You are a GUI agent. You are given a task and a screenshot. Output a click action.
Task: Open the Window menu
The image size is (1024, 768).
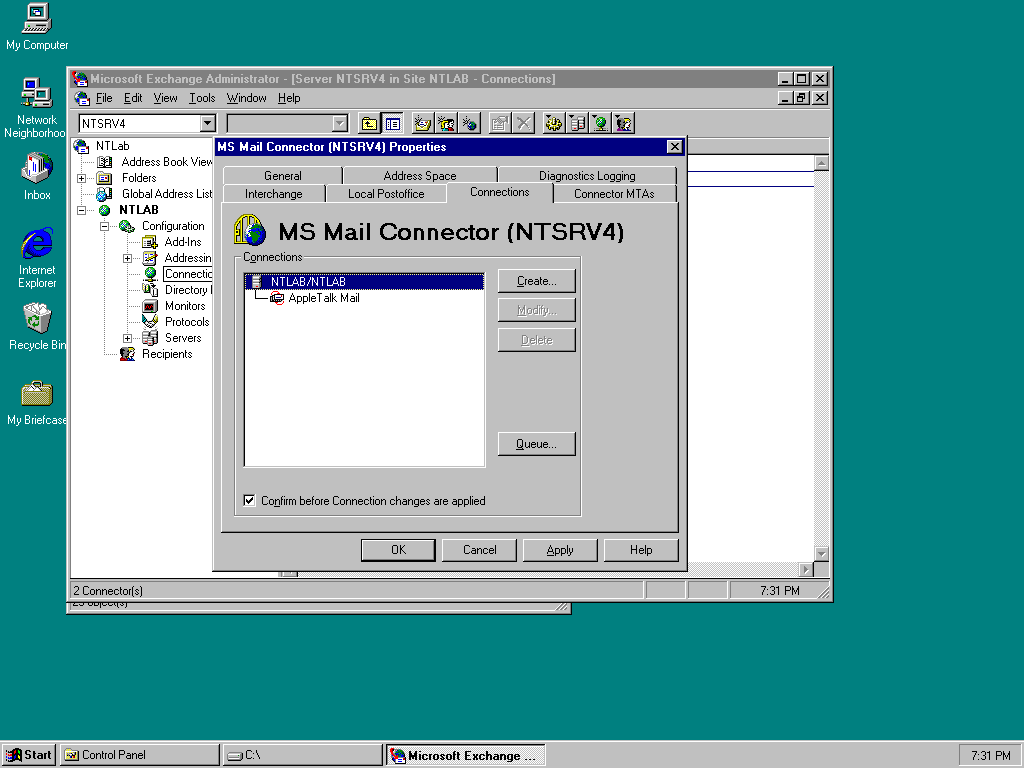(x=246, y=98)
